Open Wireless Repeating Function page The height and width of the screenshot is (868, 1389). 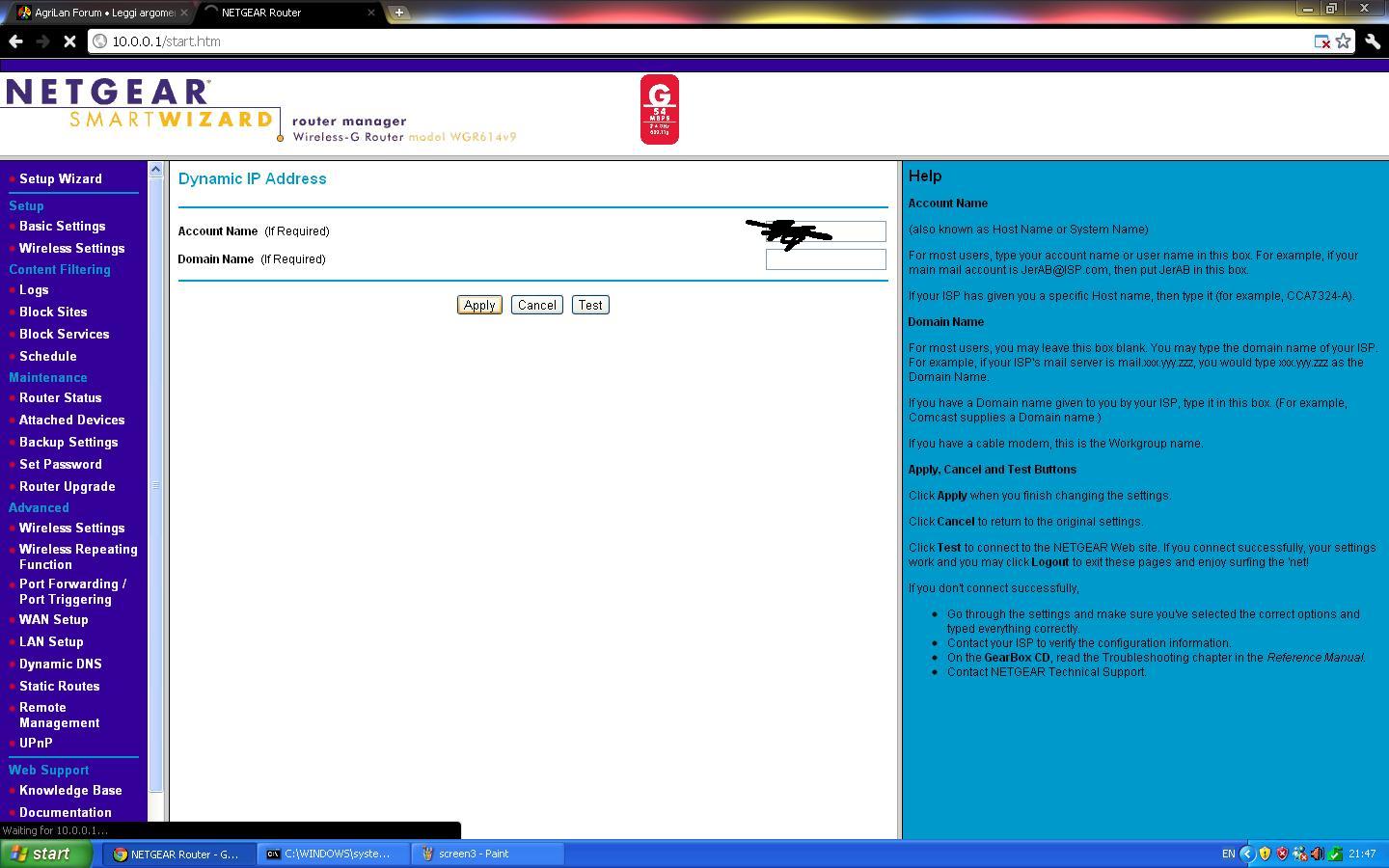click(78, 556)
